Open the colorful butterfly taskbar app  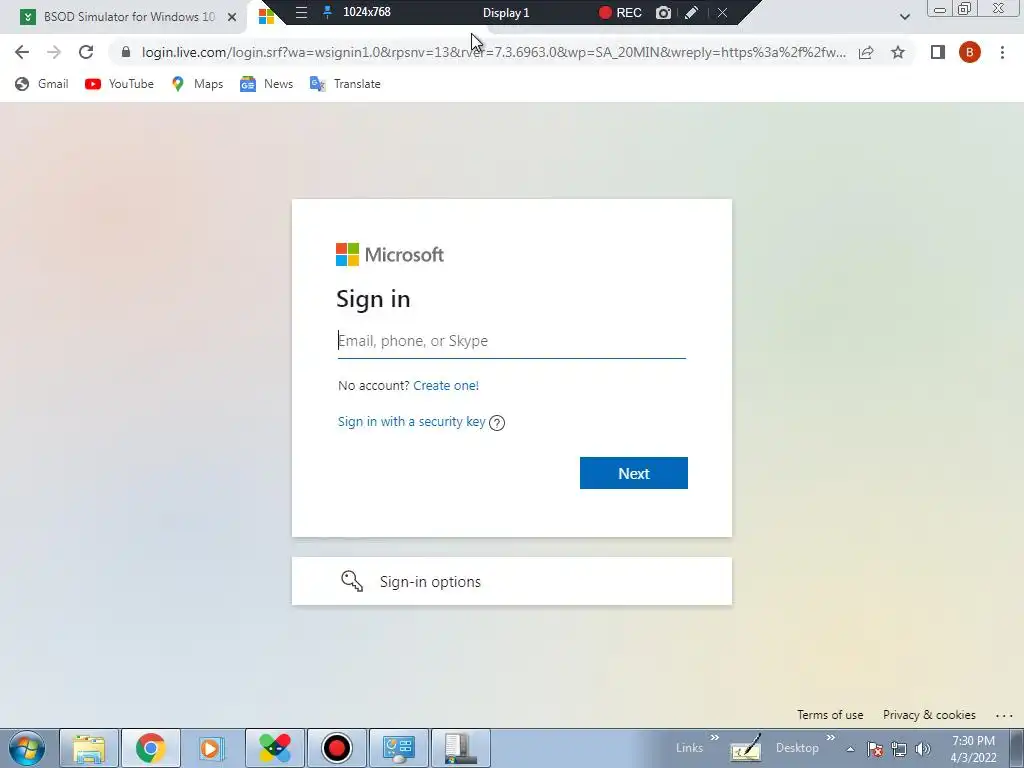coord(274,748)
